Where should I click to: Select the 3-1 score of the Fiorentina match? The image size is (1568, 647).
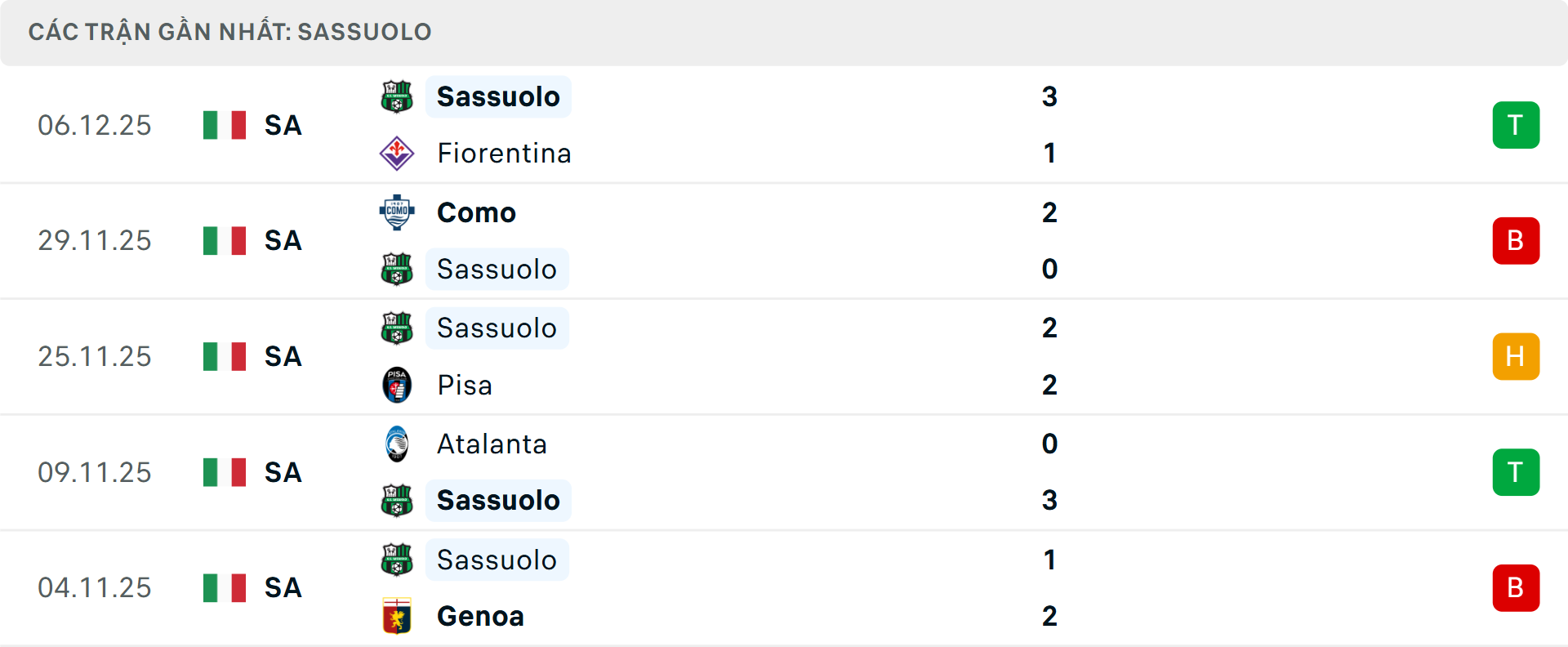[1051, 125]
